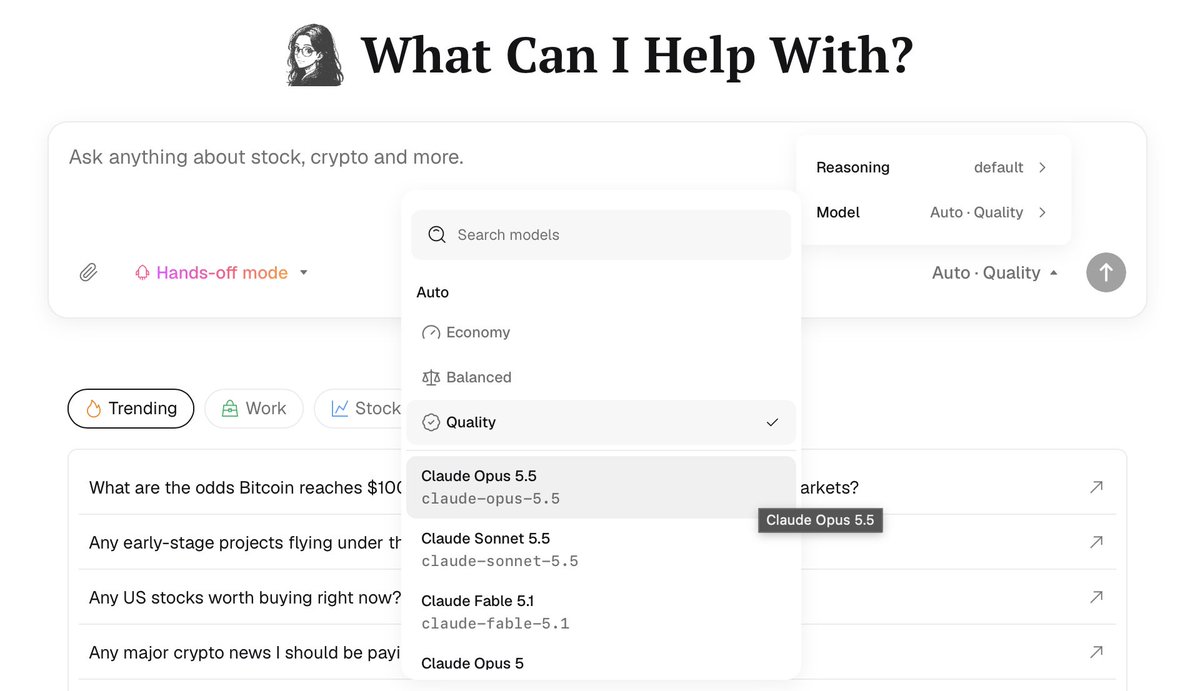
Task: Click the send arrow button
Action: (x=1106, y=272)
